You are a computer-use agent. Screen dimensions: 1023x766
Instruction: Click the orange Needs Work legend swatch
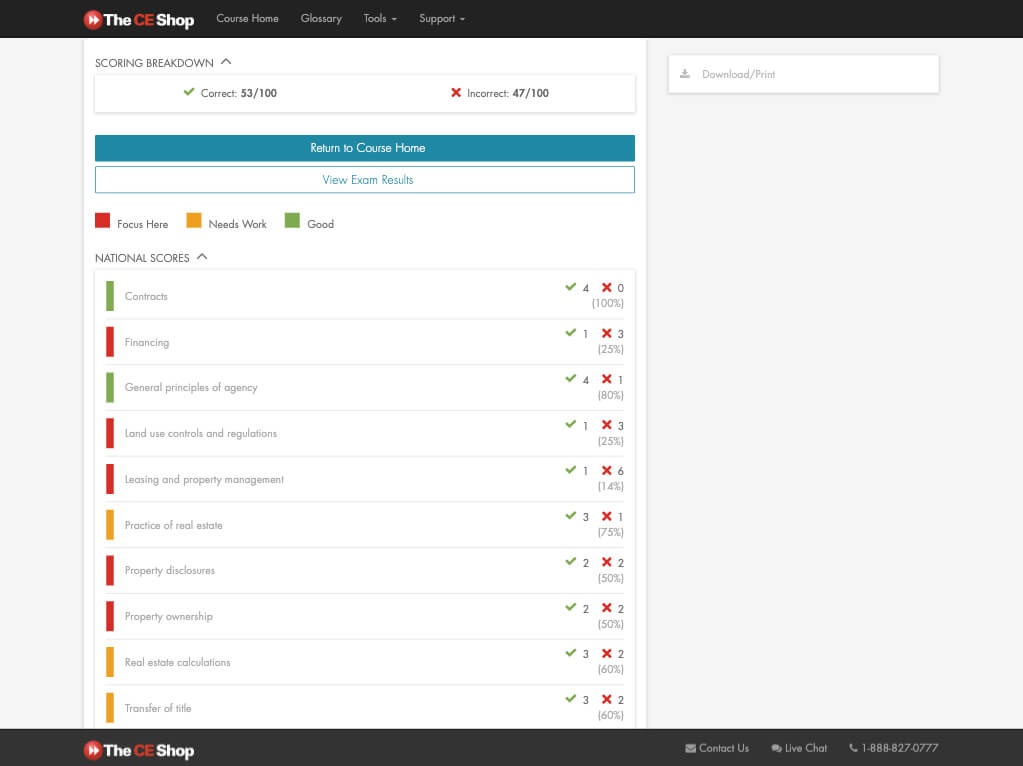click(194, 221)
